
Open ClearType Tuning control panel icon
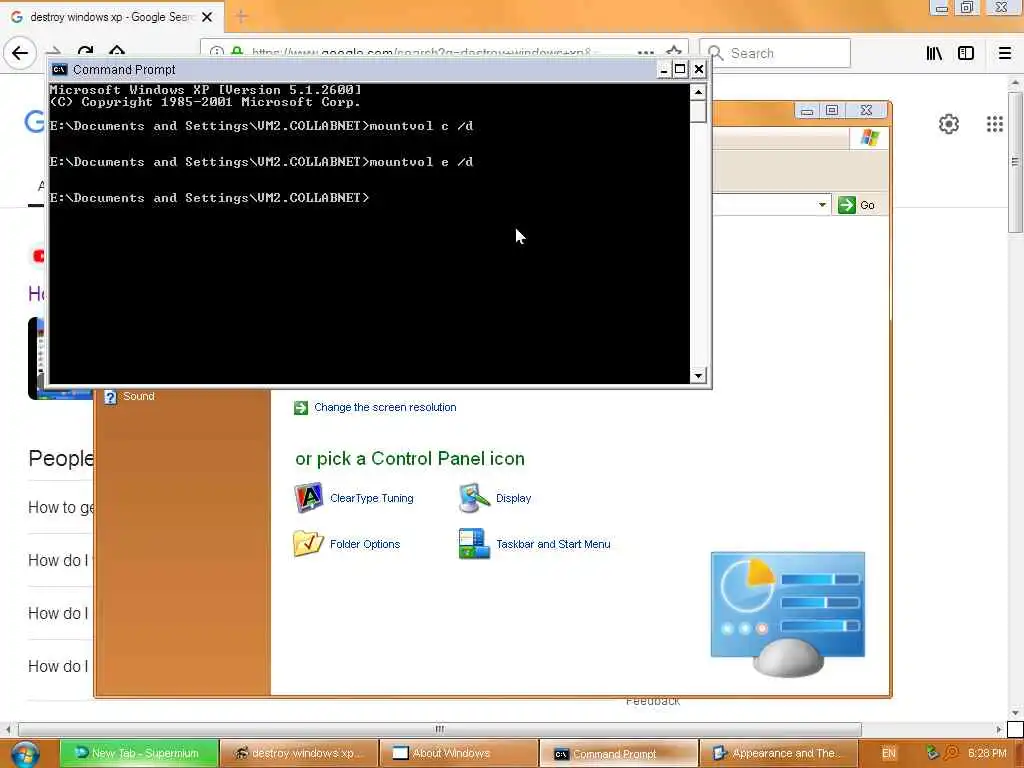(x=354, y=498)
